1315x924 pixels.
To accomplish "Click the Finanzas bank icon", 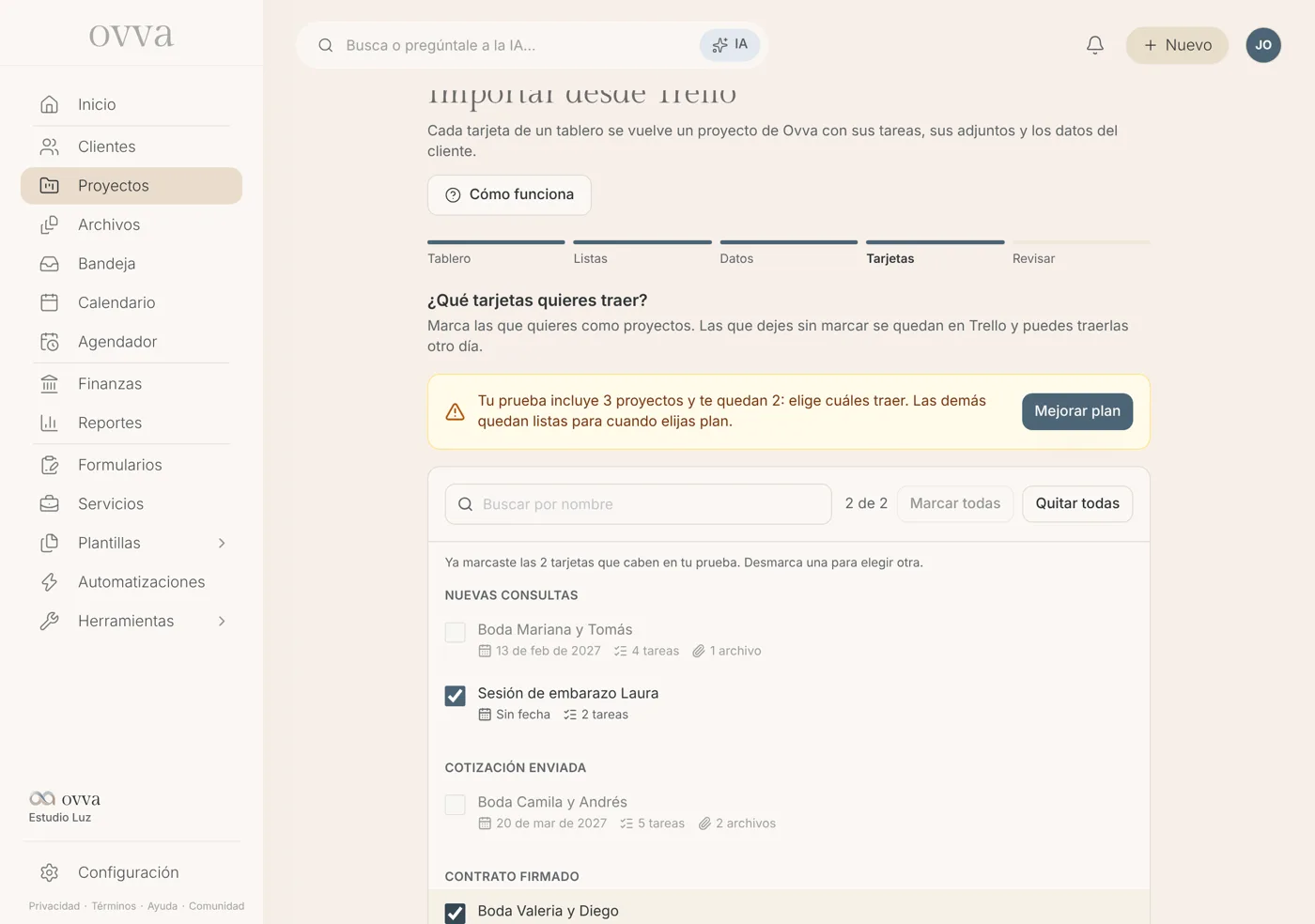I will (x=50, y=384).
